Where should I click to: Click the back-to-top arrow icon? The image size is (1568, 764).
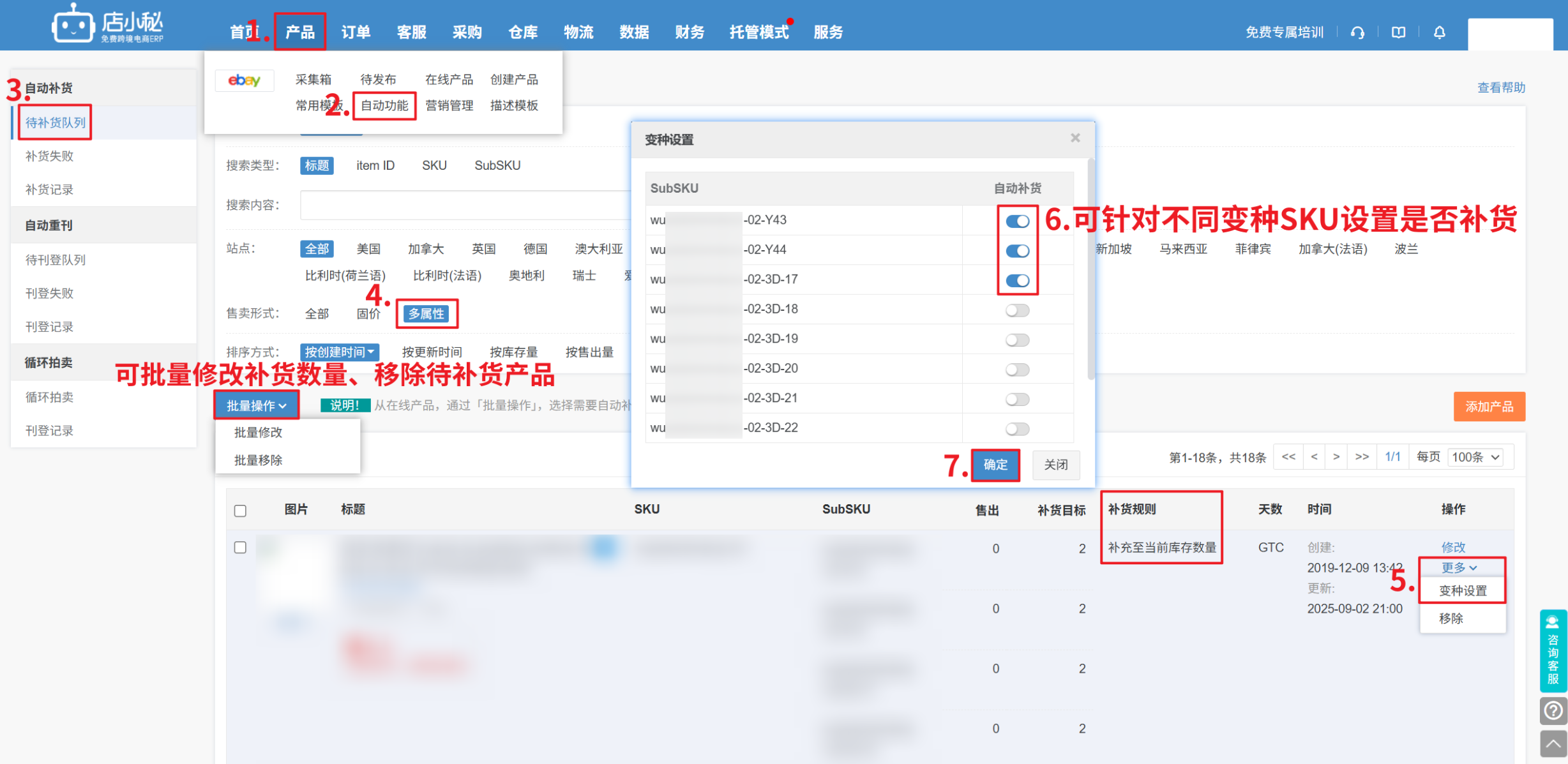[x=1553, y=744]
